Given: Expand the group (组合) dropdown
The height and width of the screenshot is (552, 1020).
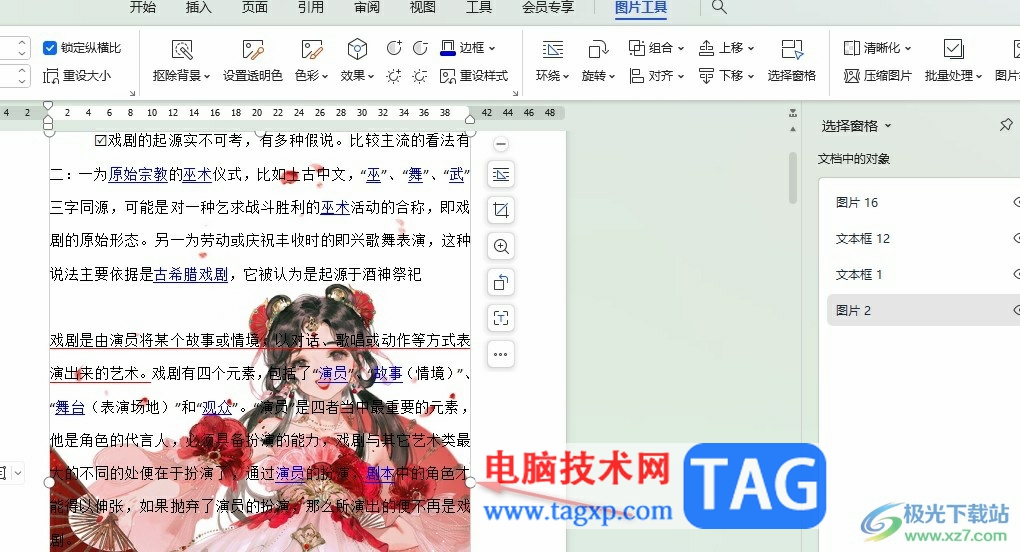Looking at the screenshot, I should pos(681,48).
